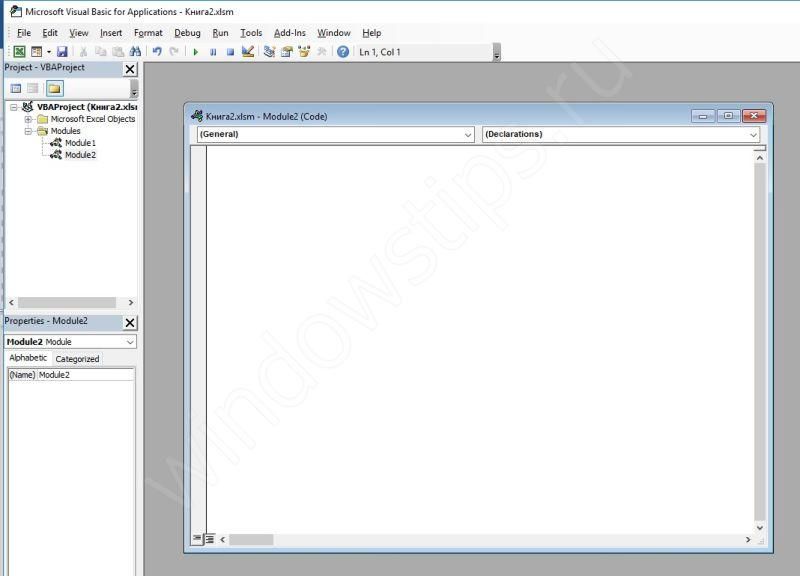The height and width of the screenshot is (576, 800).
Task: Open Module2 Module properties object dropdown
Action: click(x=70, y=341)
